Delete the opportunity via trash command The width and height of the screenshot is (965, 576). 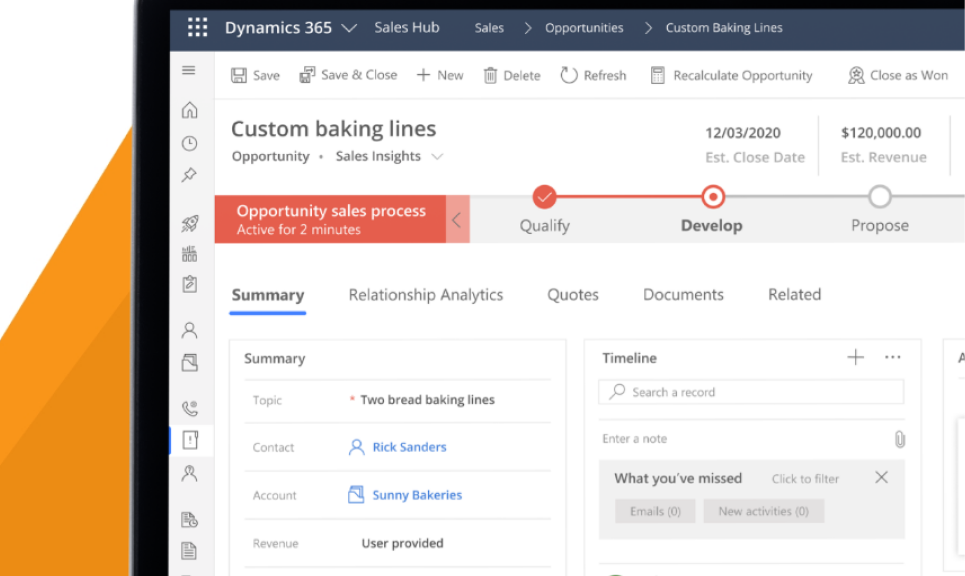tap(511, 75)
